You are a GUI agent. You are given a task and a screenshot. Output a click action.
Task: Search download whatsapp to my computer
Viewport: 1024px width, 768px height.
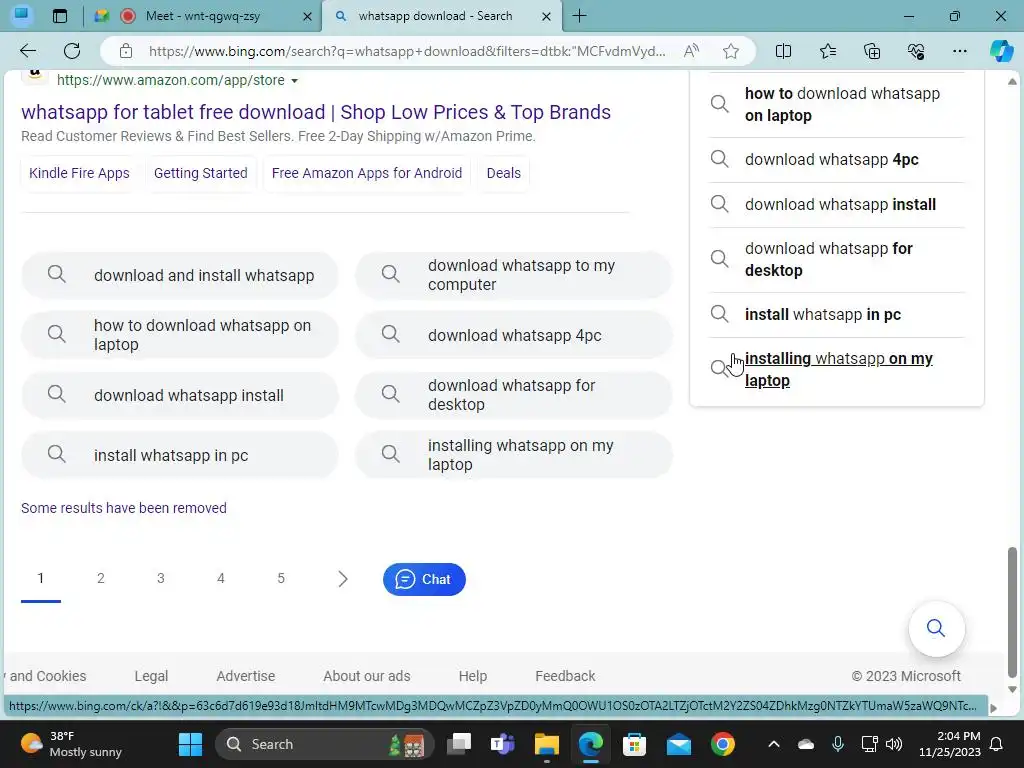coord(514,276)
